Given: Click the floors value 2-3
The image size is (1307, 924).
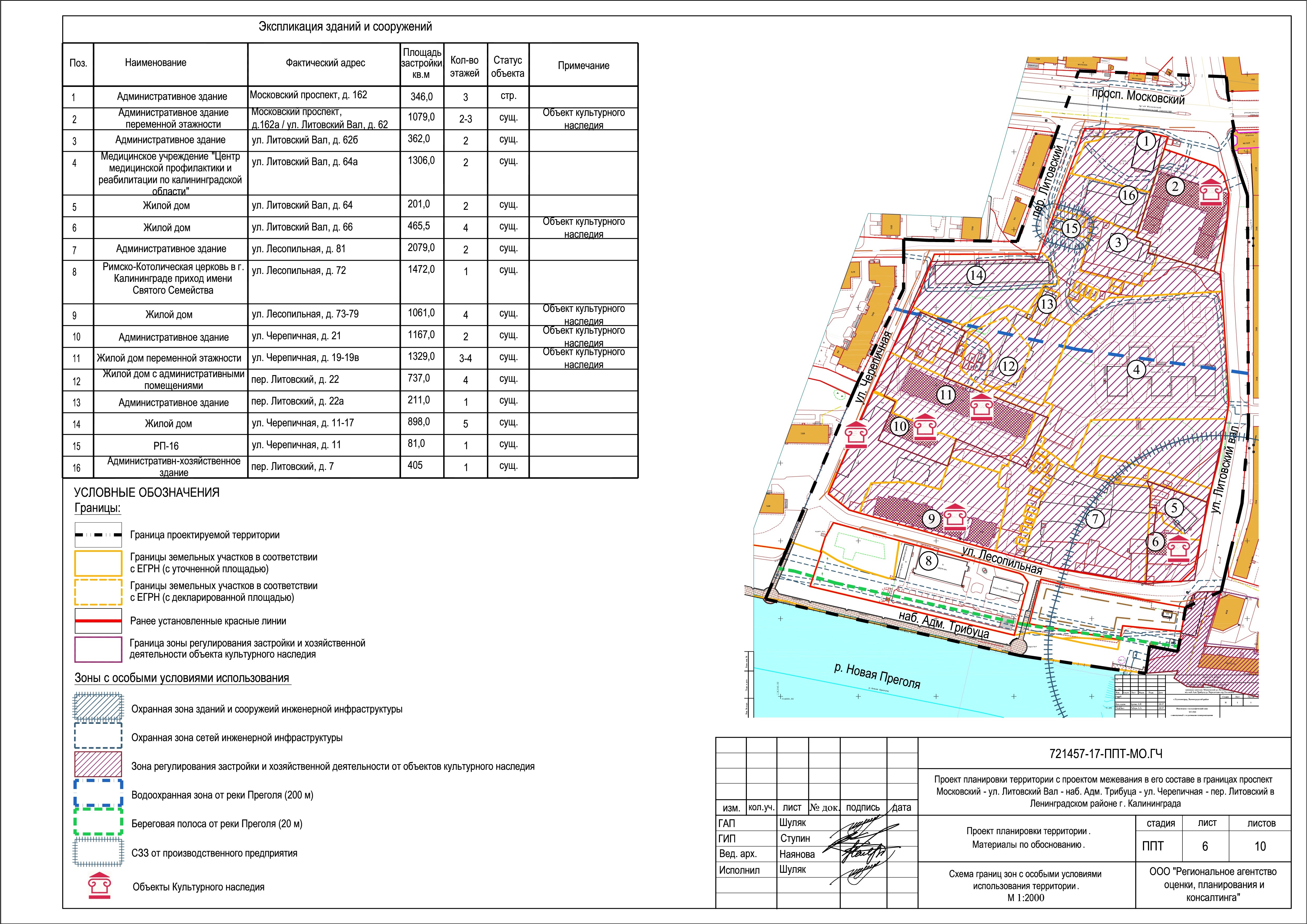Looking at the screenshot, I should click(x=466, y=119).
